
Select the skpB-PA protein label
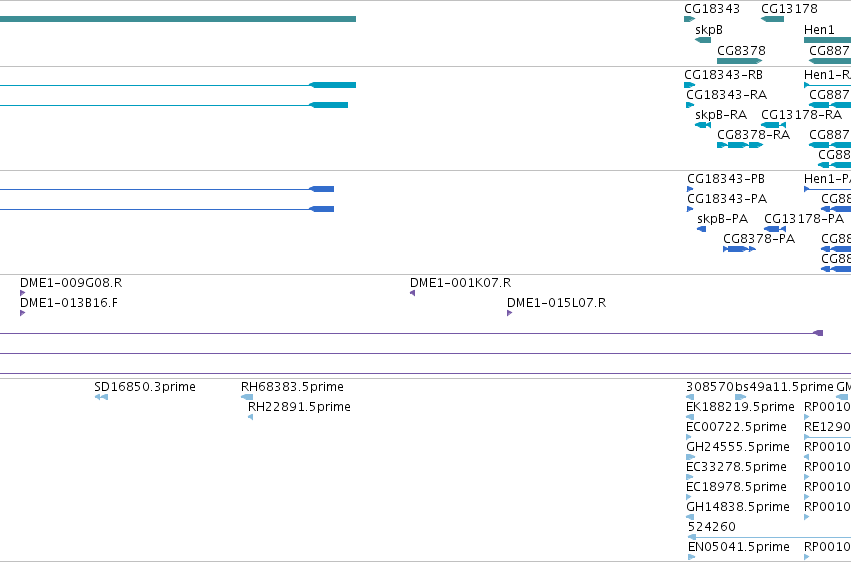point(722,219)
